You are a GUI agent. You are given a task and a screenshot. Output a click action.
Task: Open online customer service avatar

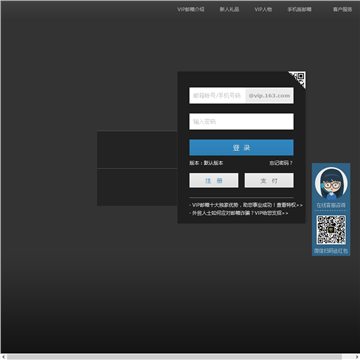click(331, 184)
